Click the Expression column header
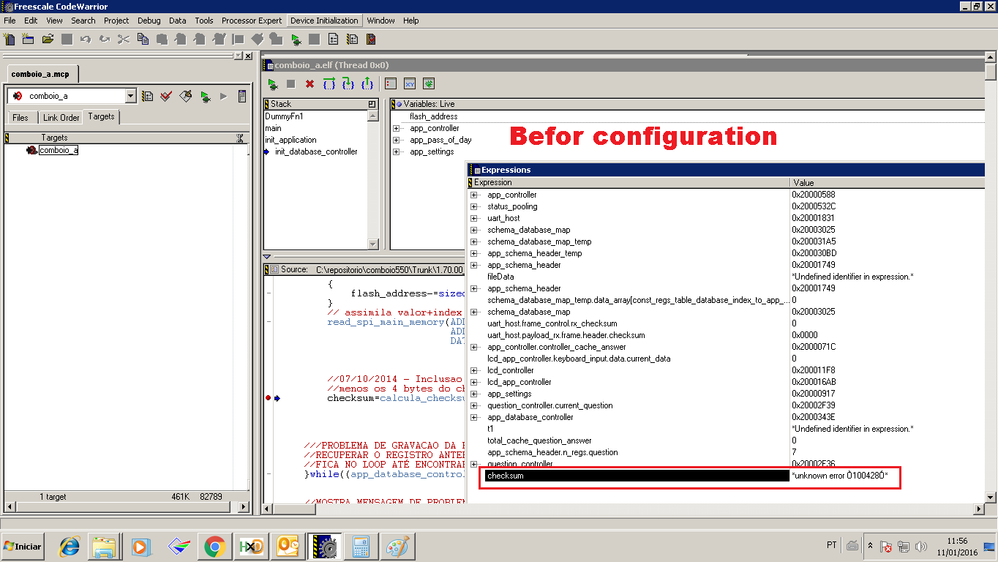This screenshot has height=562, width=998. (x=628, y=183)
